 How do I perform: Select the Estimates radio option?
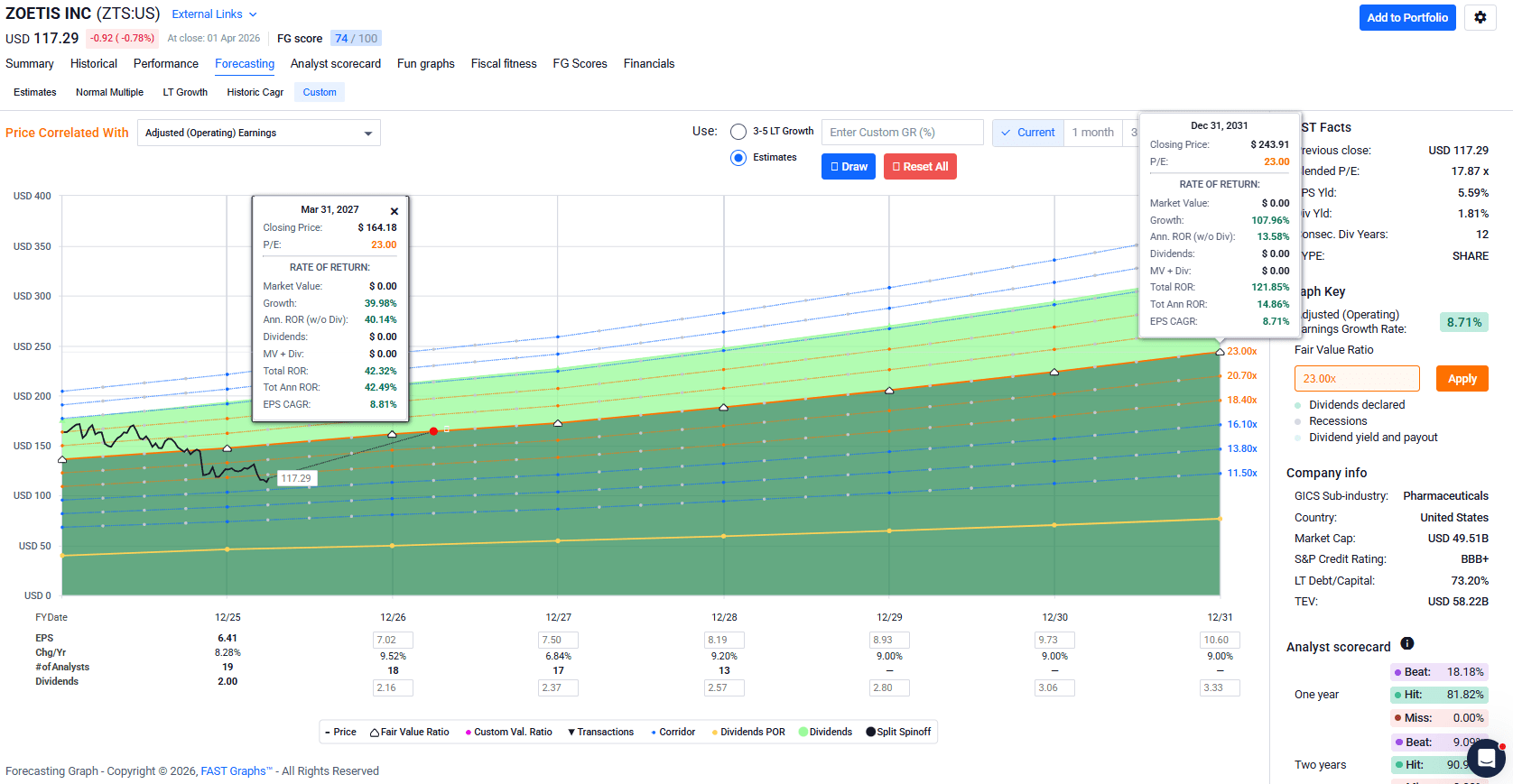[x=738, y=158]
